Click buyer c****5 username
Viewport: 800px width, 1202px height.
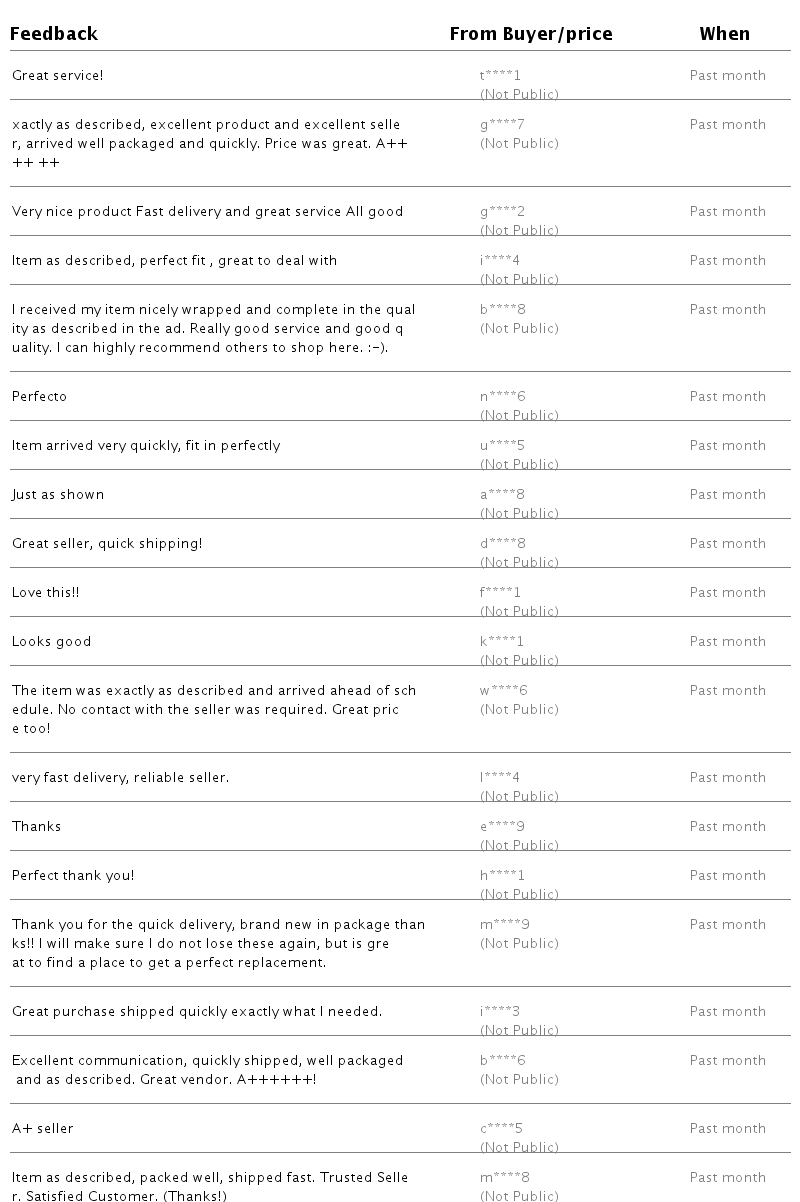502,1128
